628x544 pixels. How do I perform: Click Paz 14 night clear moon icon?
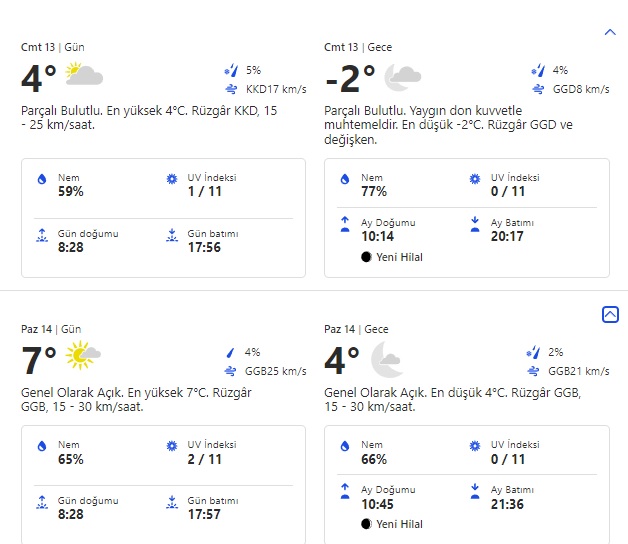click(386, 358)
